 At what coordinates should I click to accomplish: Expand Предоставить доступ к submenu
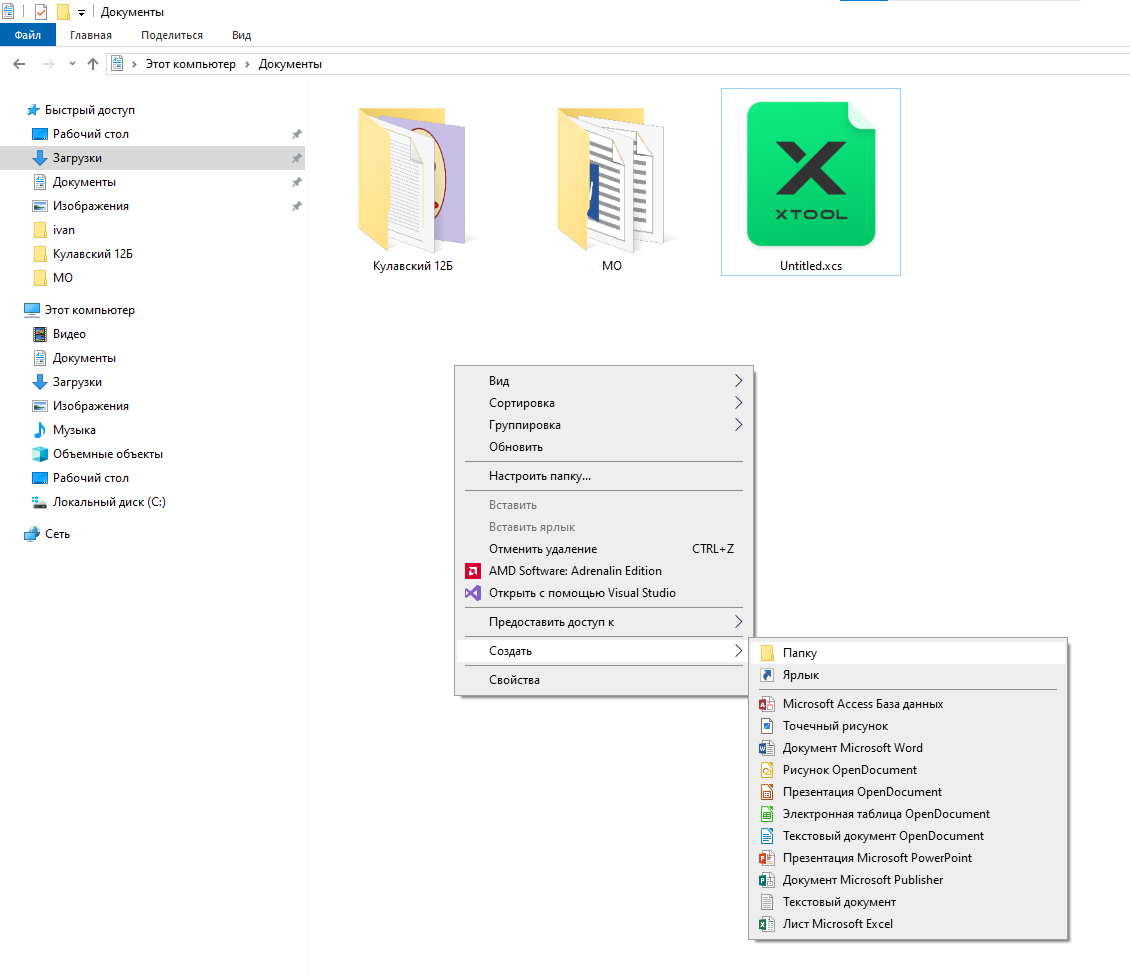604,622
